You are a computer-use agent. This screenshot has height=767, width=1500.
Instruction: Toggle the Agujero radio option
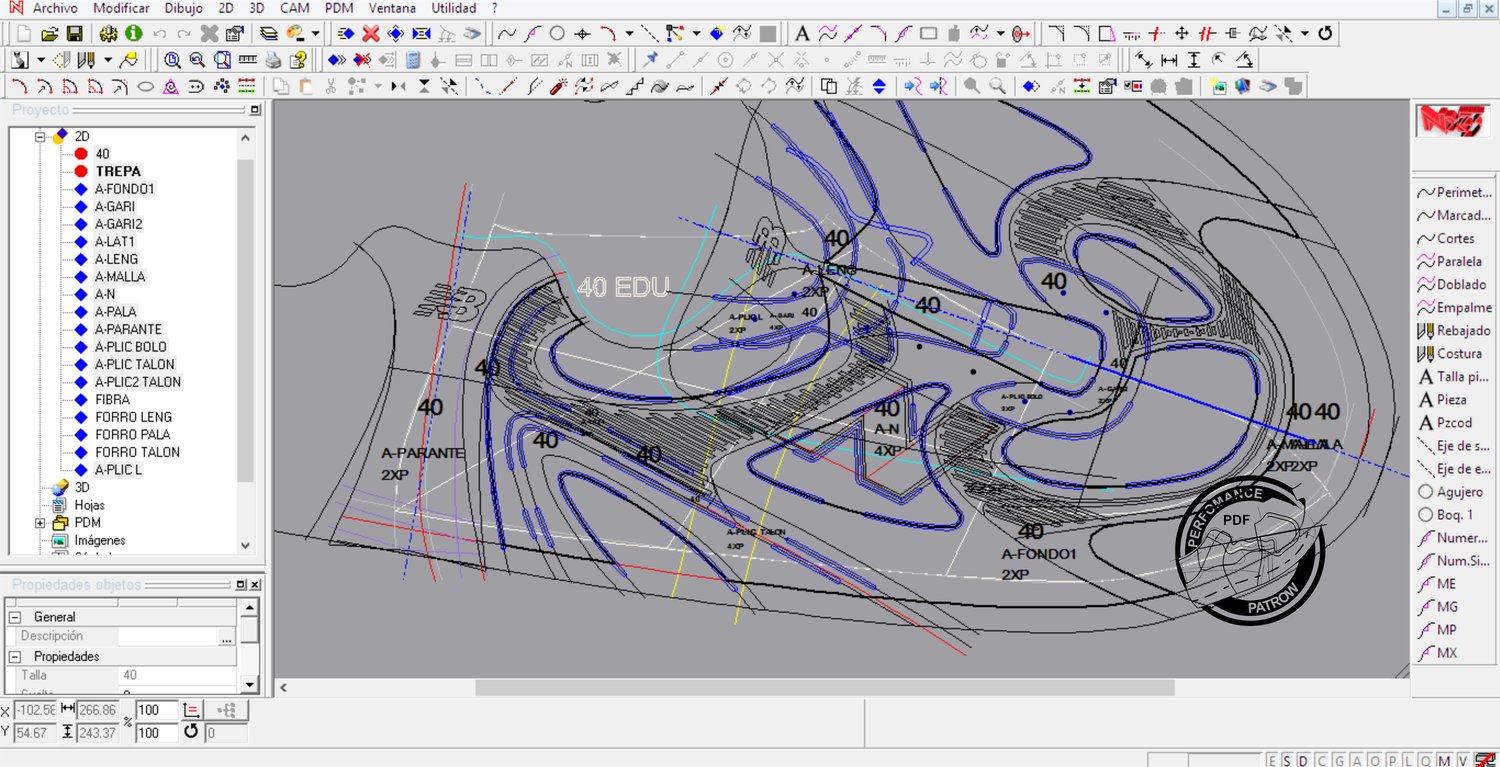pos(1426,492)
